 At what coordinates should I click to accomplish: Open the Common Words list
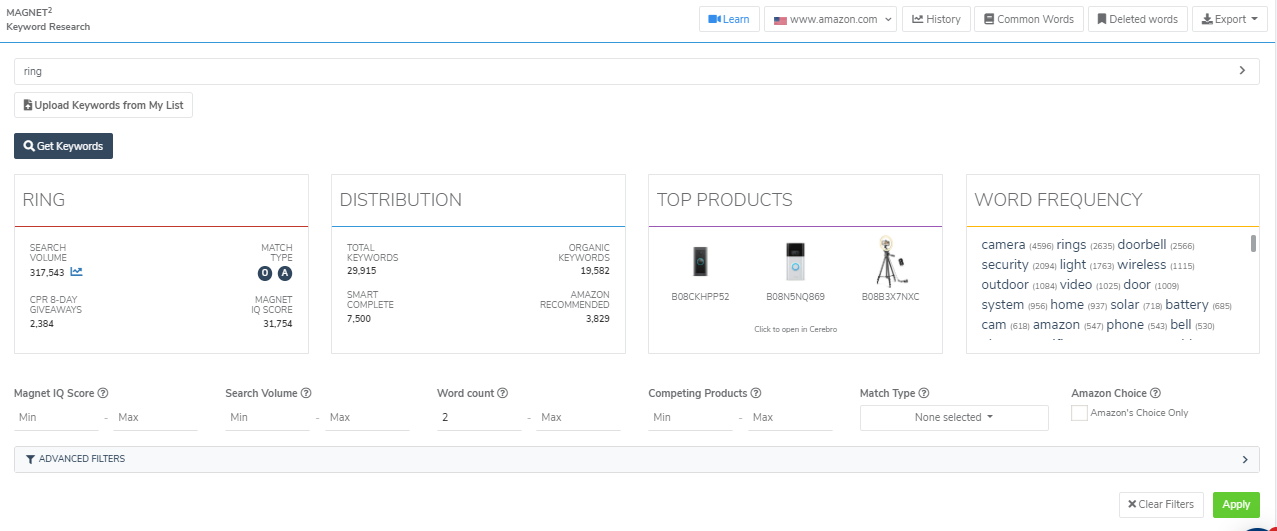1028,19
